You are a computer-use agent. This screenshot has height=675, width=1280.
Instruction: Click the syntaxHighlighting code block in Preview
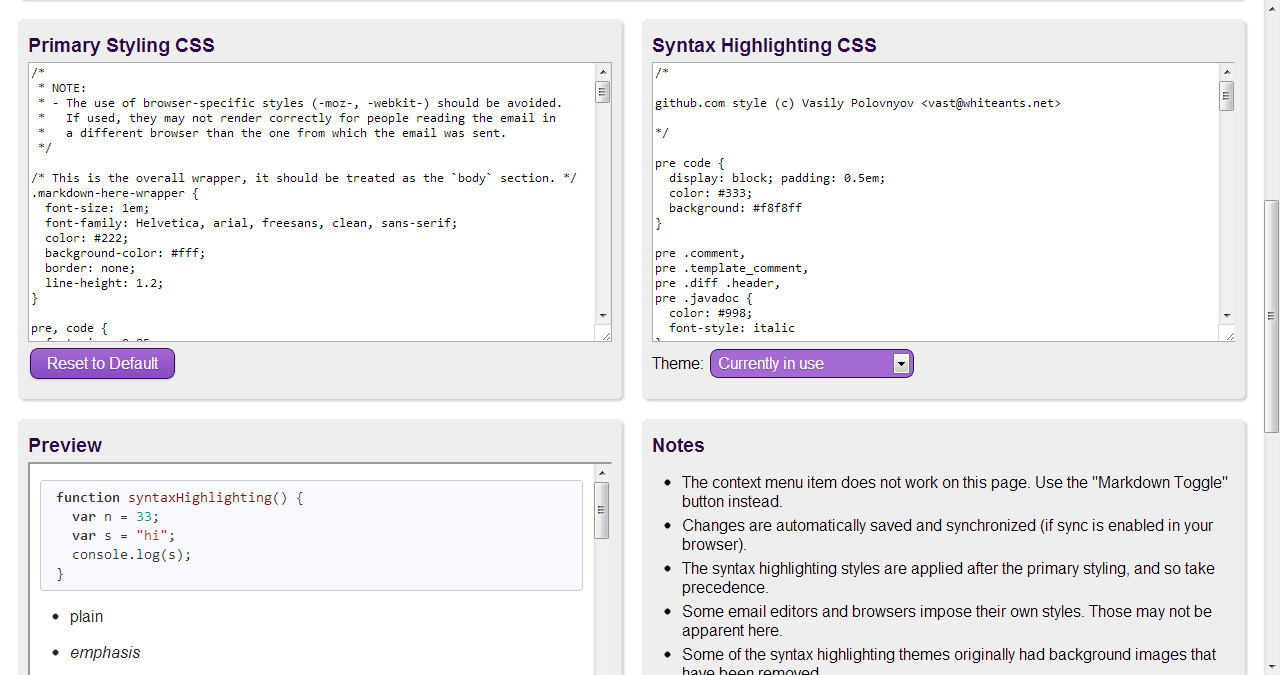click(311, 535)
